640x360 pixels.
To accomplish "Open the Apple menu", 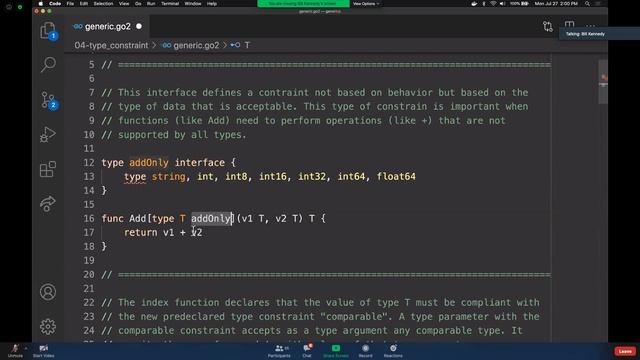I will 40,4.
